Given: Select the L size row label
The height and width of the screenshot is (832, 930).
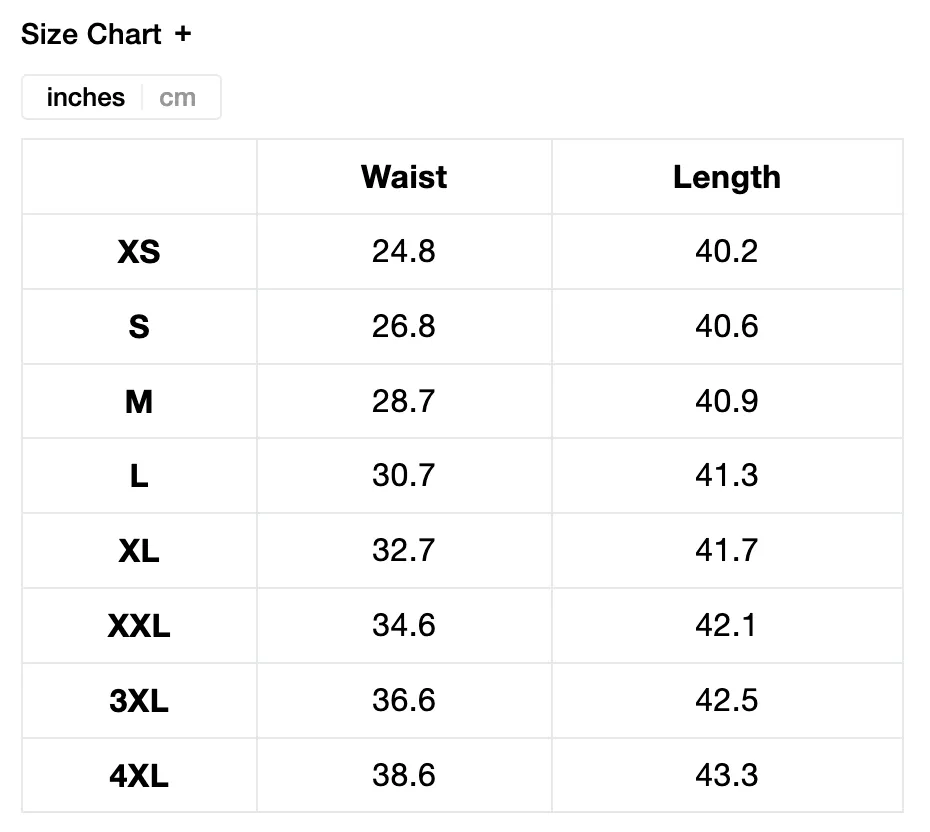Looking at the screenshot, I should click(x=139, y=476).
